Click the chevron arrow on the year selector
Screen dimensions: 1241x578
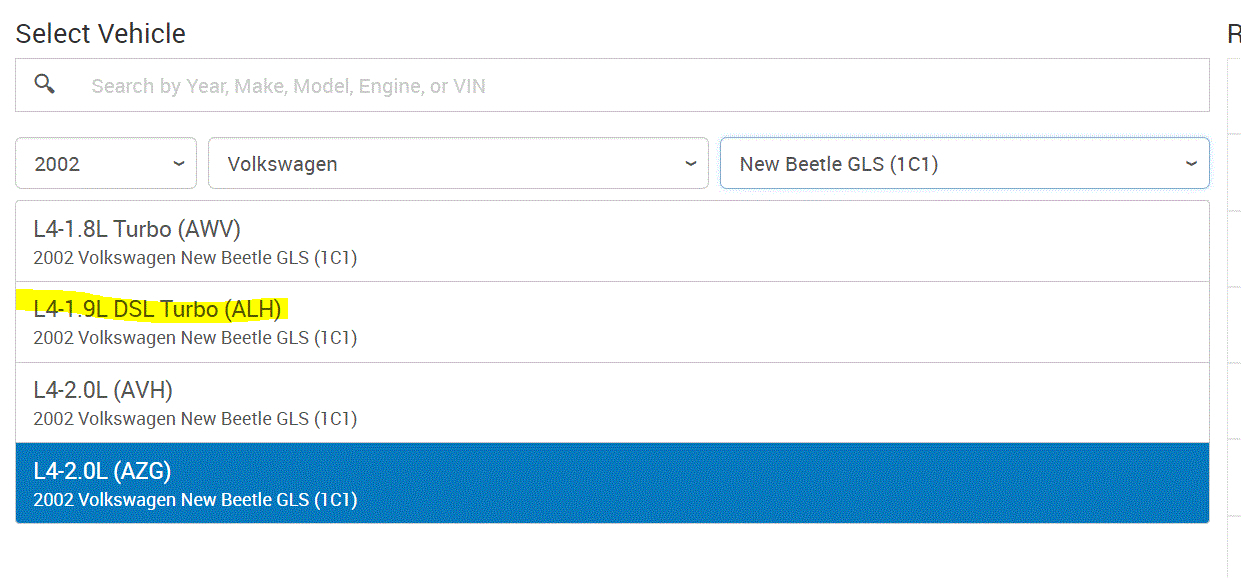tap(179, 164)
